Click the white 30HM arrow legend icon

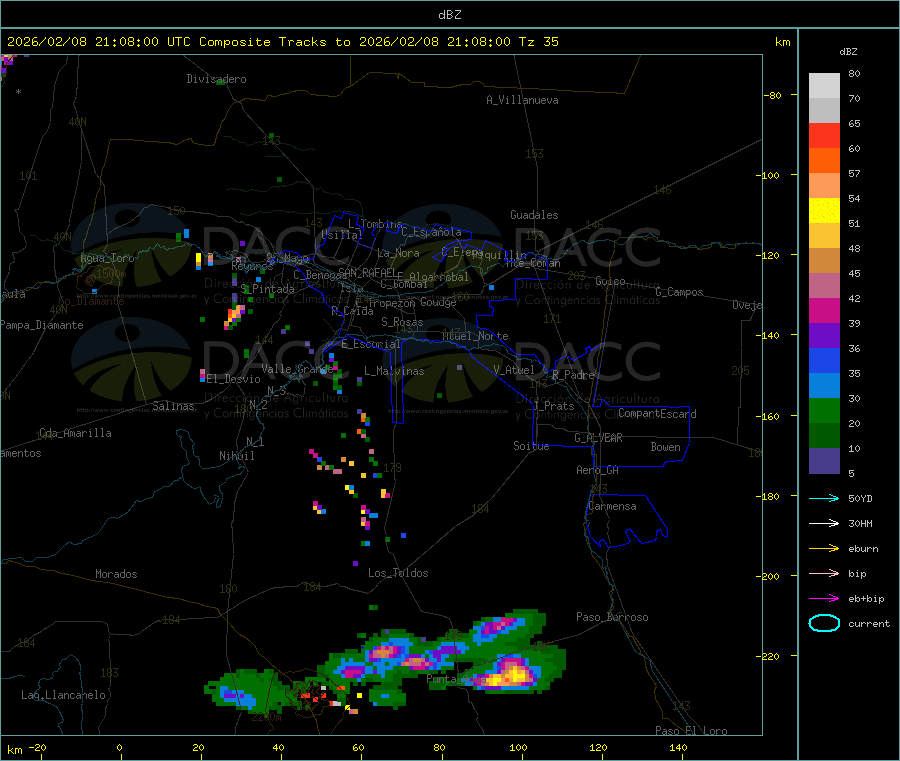[x=824, y=523]
